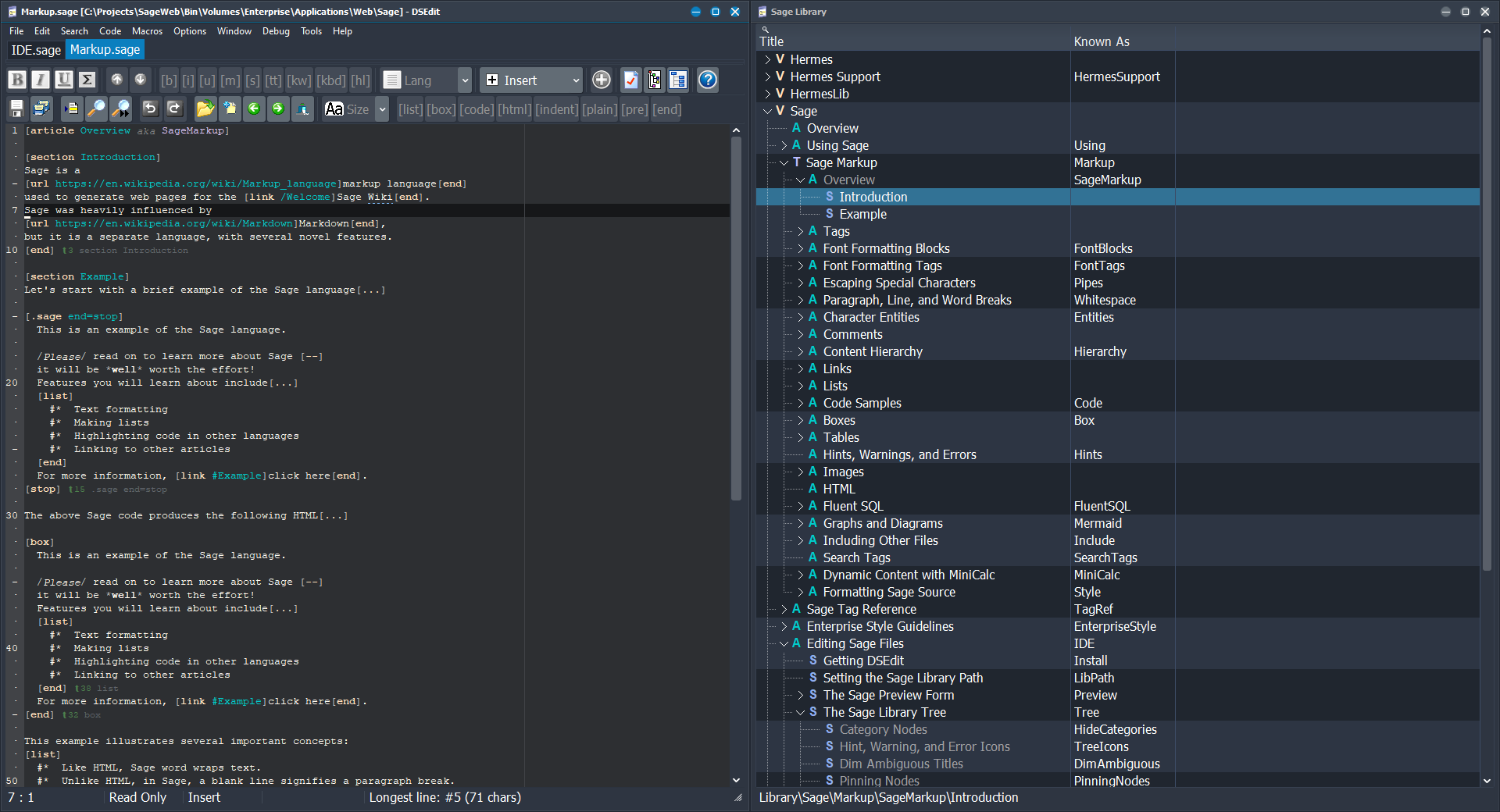Expand the Fluent SQL node

click(801, 506)
